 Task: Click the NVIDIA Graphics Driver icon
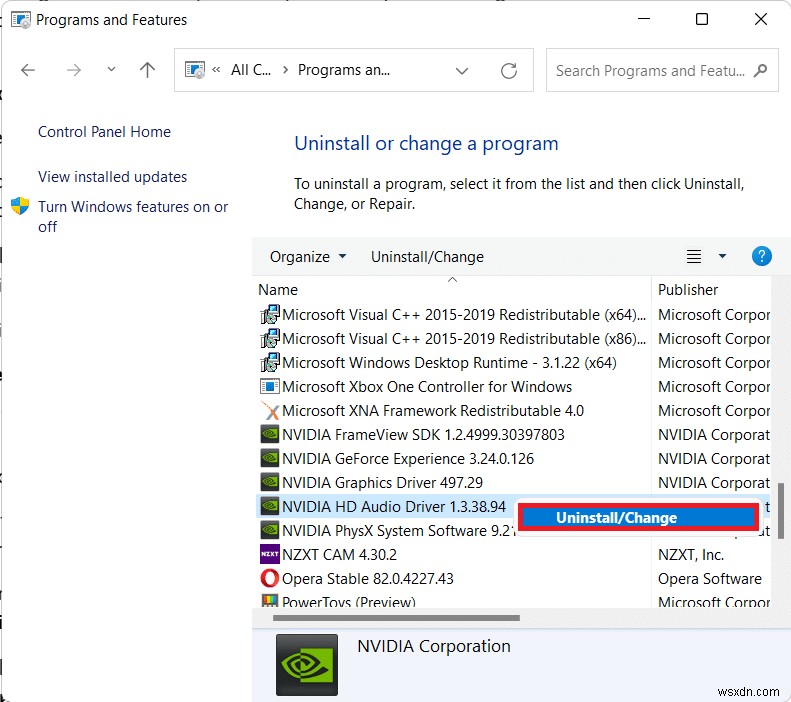point(269,483)
